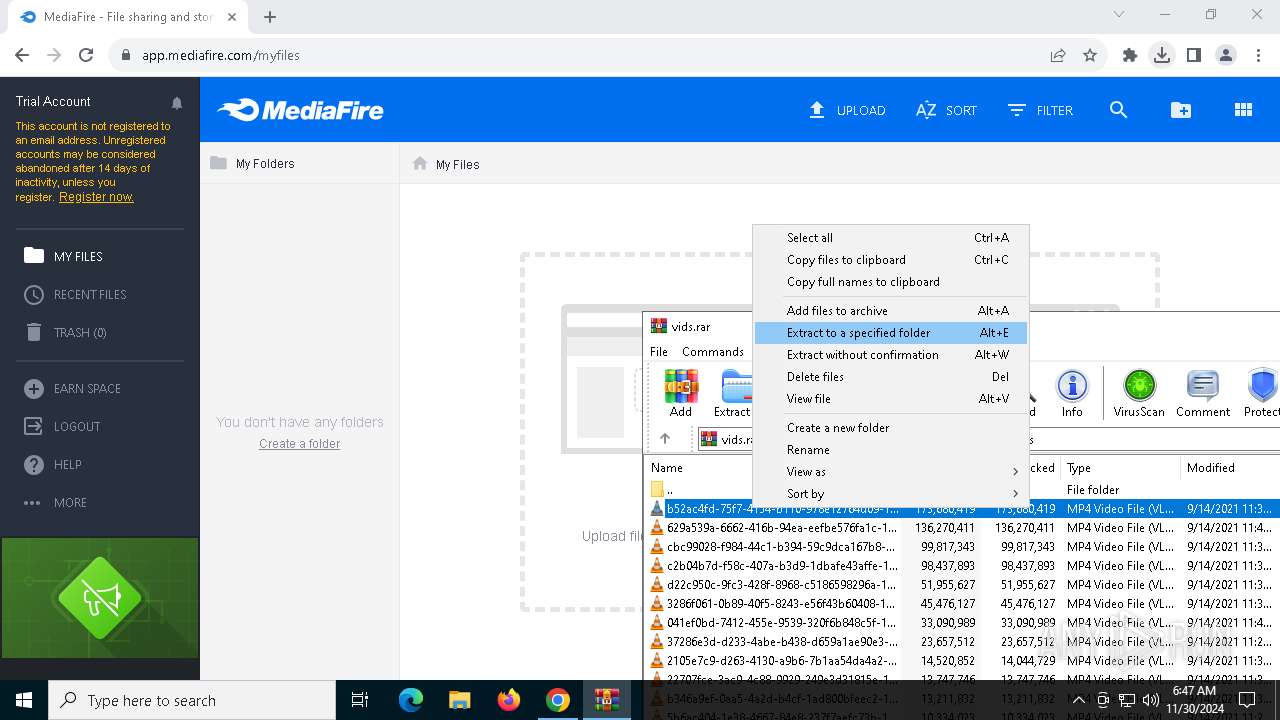Screen dimensions: 1280x720
Task: Expand More options in sidebar
Action: tap(55, 502)
